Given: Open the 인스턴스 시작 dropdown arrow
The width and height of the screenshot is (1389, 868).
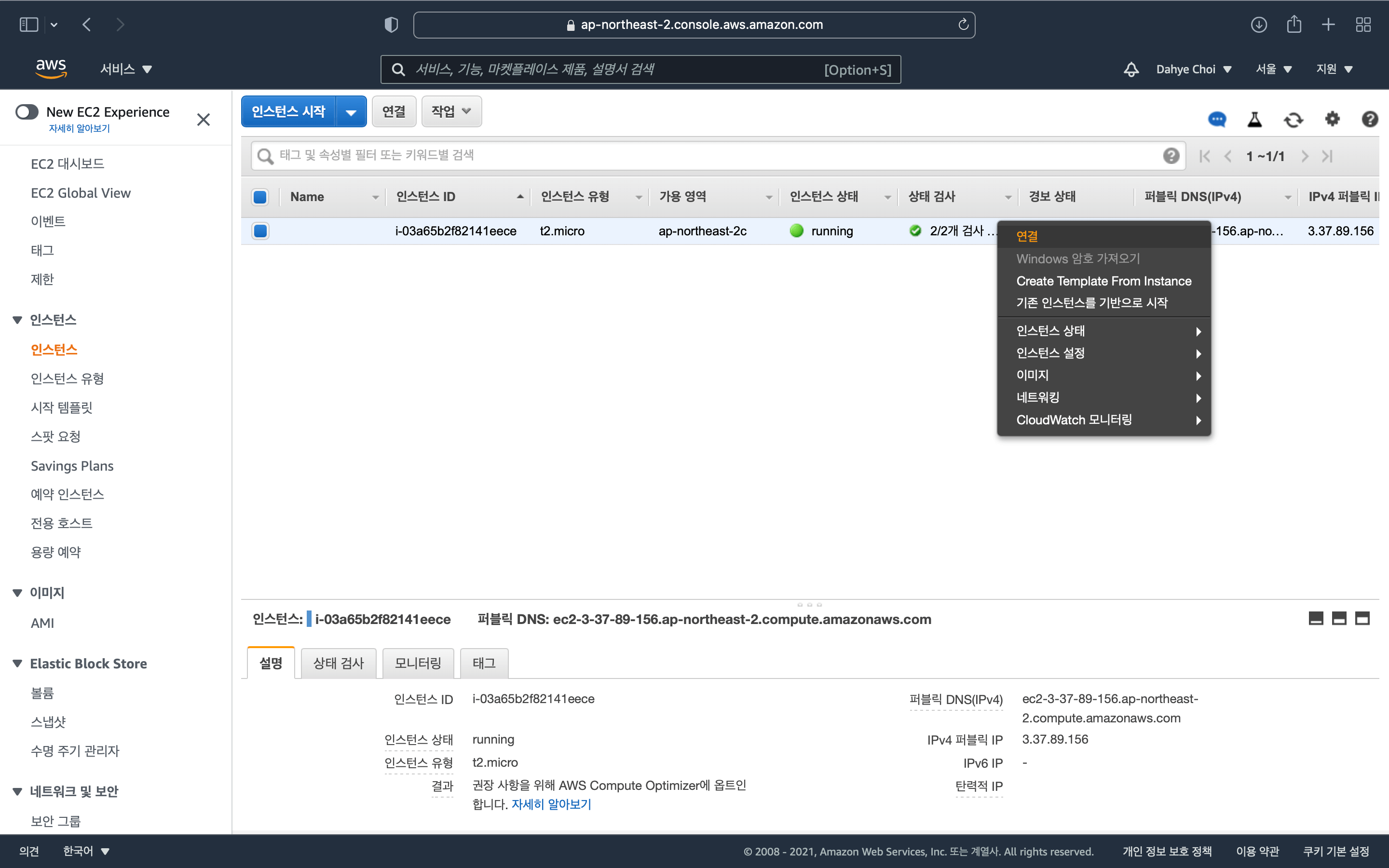Looking at the screenshot, I should click(351, 111).
